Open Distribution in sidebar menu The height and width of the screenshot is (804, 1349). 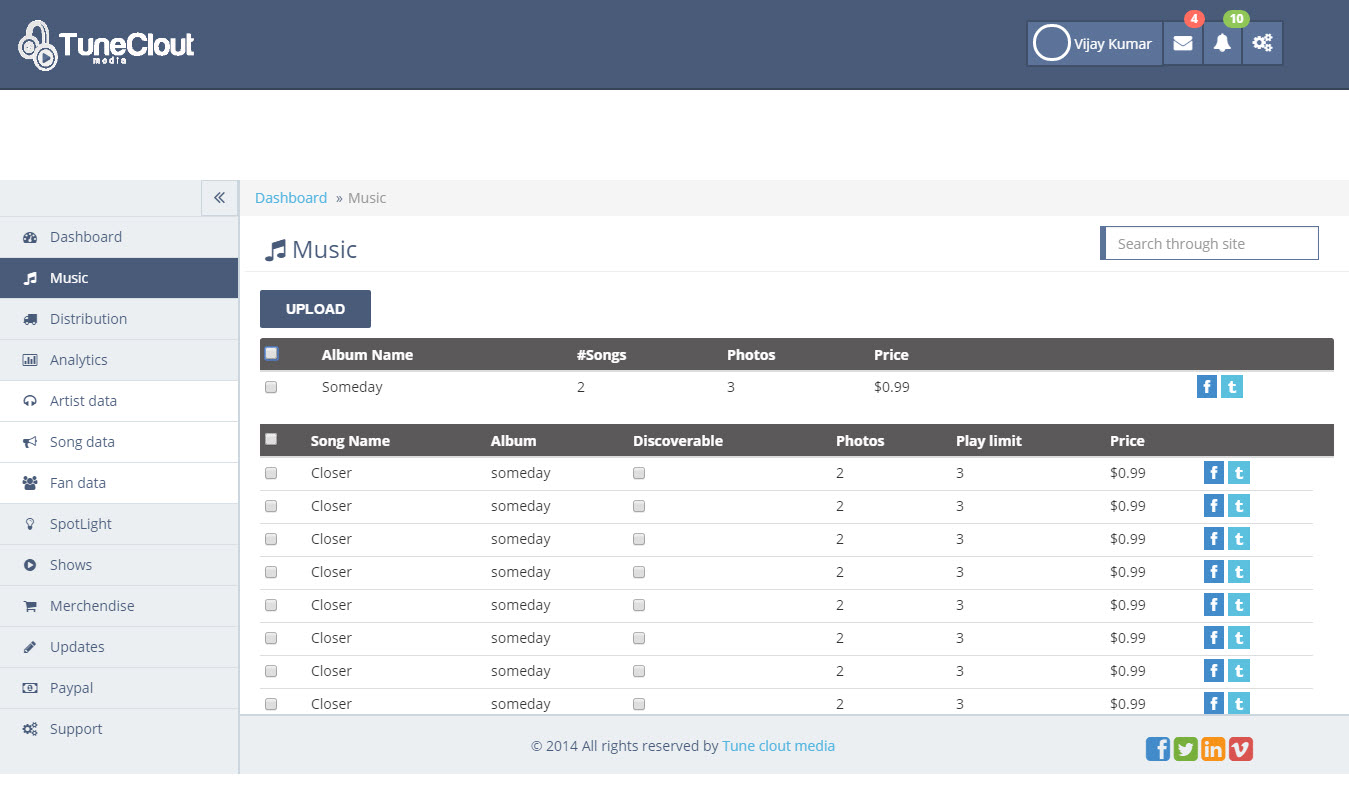[x=119, y=319]
